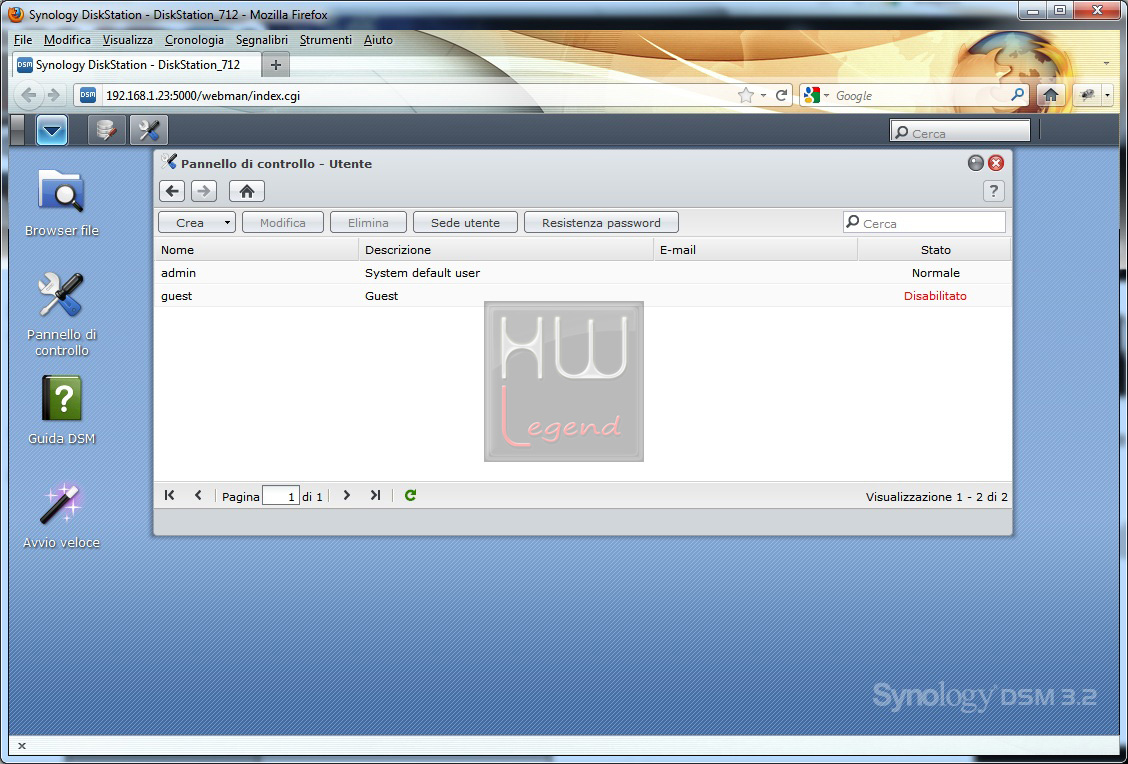Image resolution: width=1128 pixels, height=764 pixels.
Task: Click the Firefox home button
Action: (x=1050, y=95)
